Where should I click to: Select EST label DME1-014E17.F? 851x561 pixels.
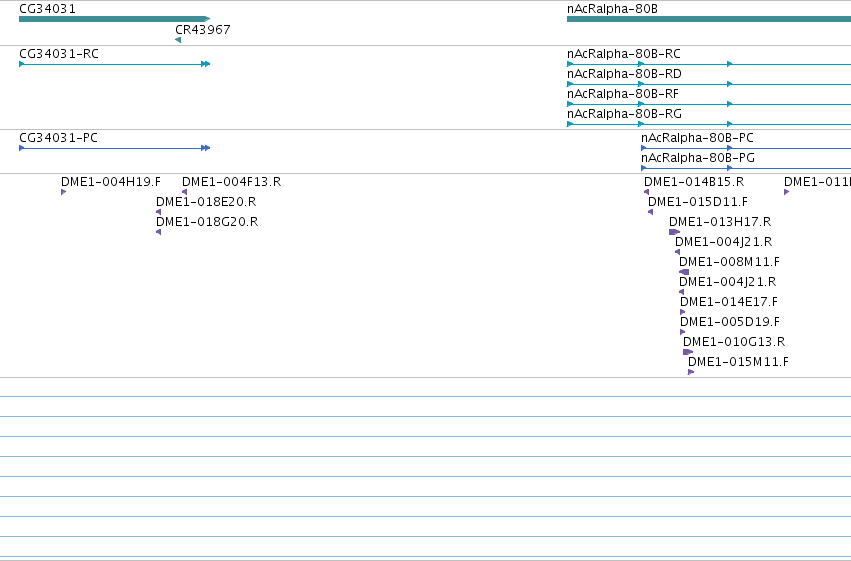coord(728,302)
